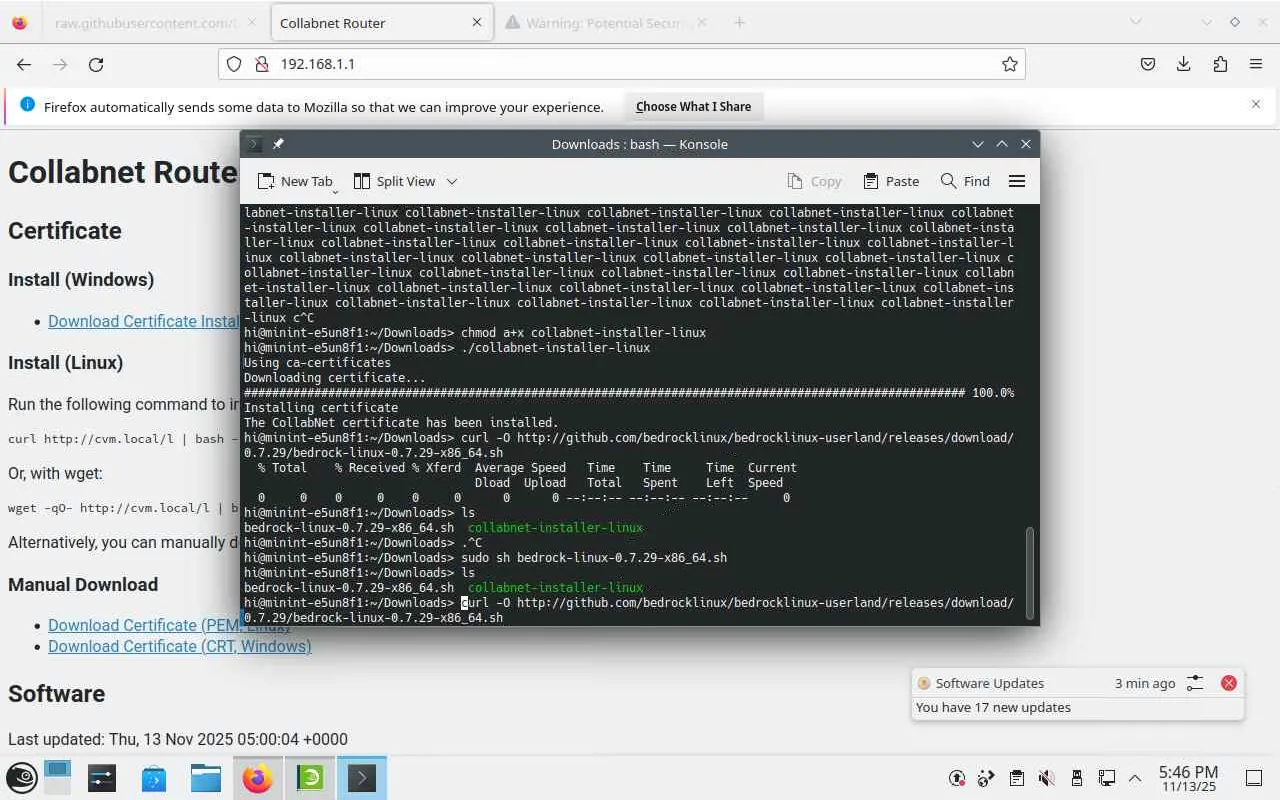Click the Split View button in Konsole

click(x=395, y=181)
